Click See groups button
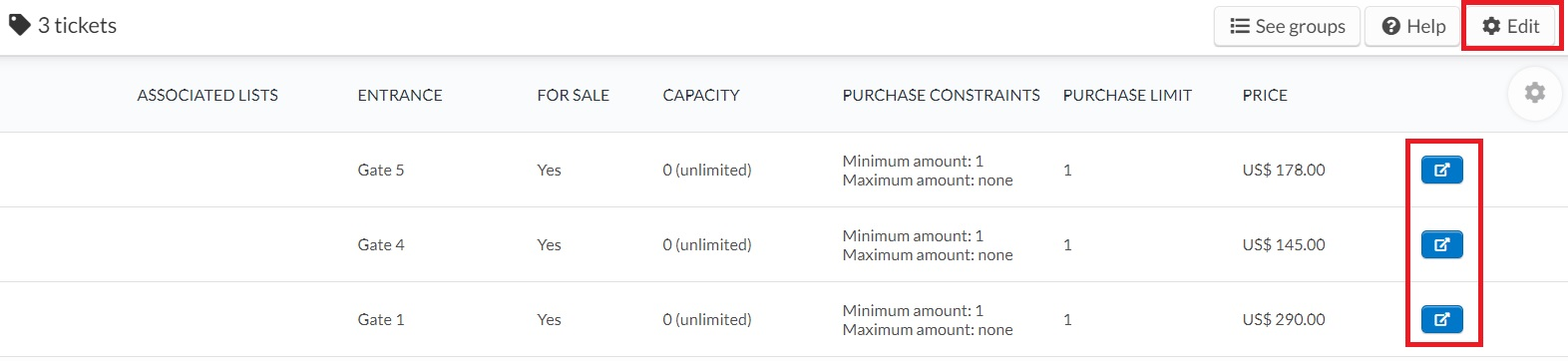 (1288, 26)
